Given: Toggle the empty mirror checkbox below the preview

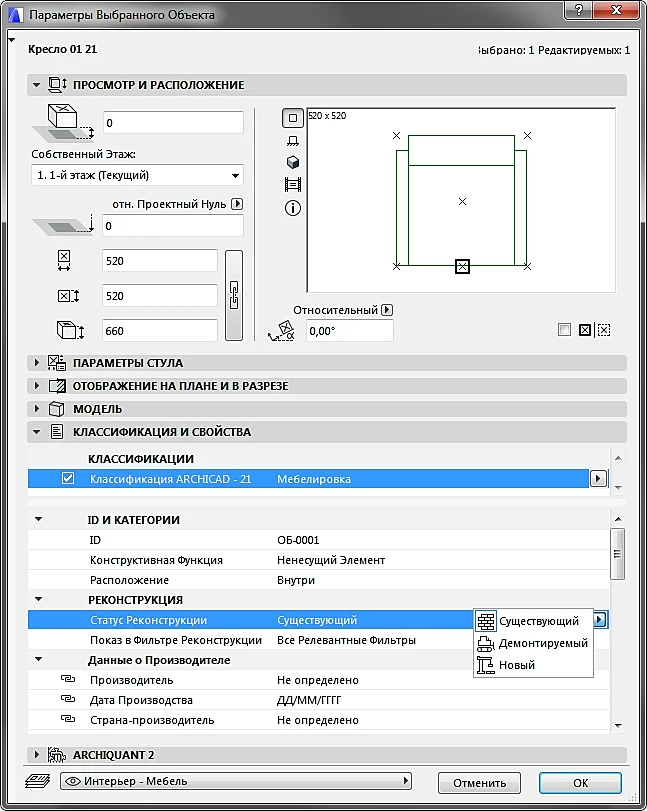Looking at the screenshot, I should pyautogui.click(x=564, y=329).
